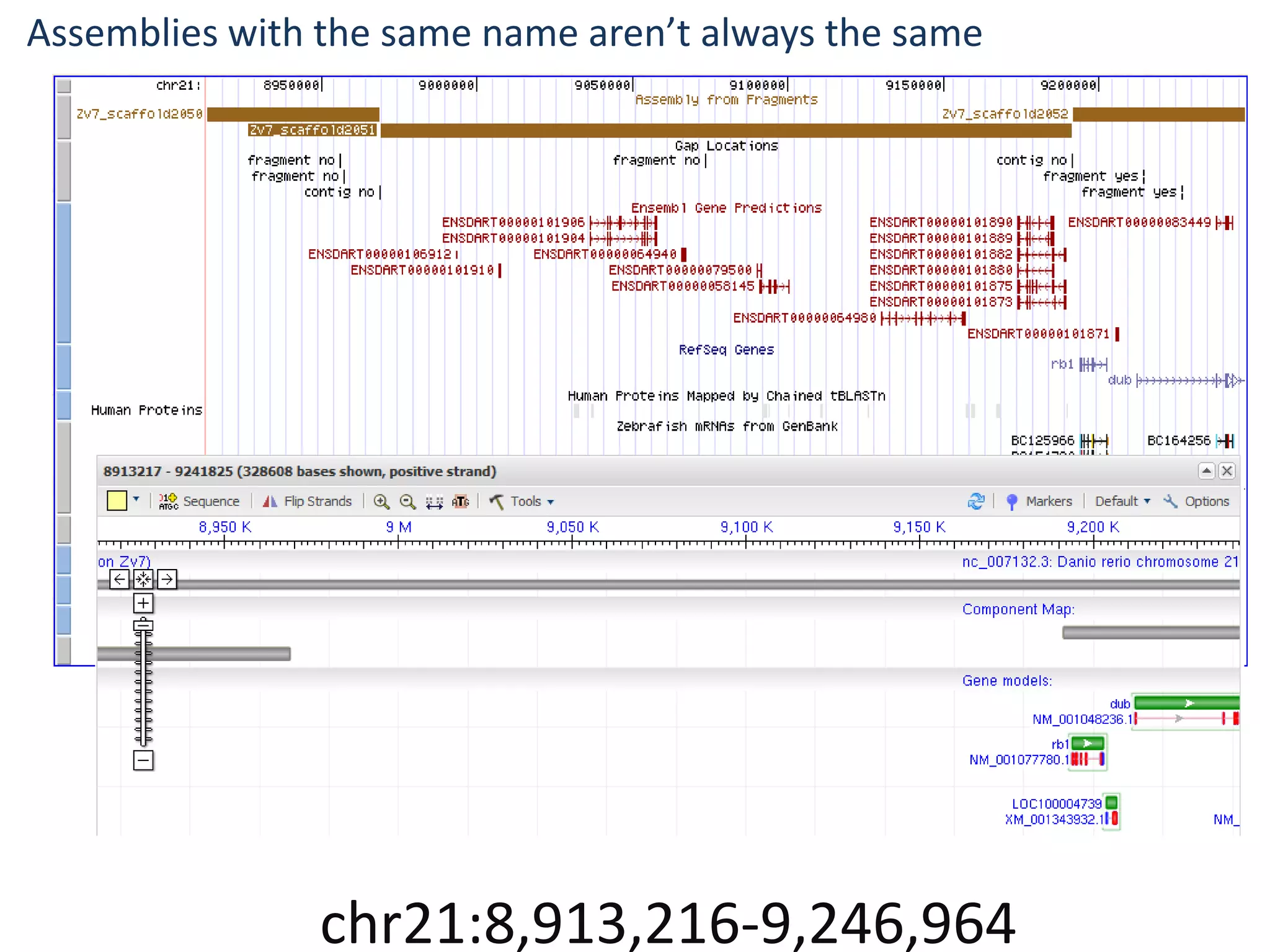1270x952 pixels.
Task: Click the Options wrench button
Action: (x=1196, y=501)
